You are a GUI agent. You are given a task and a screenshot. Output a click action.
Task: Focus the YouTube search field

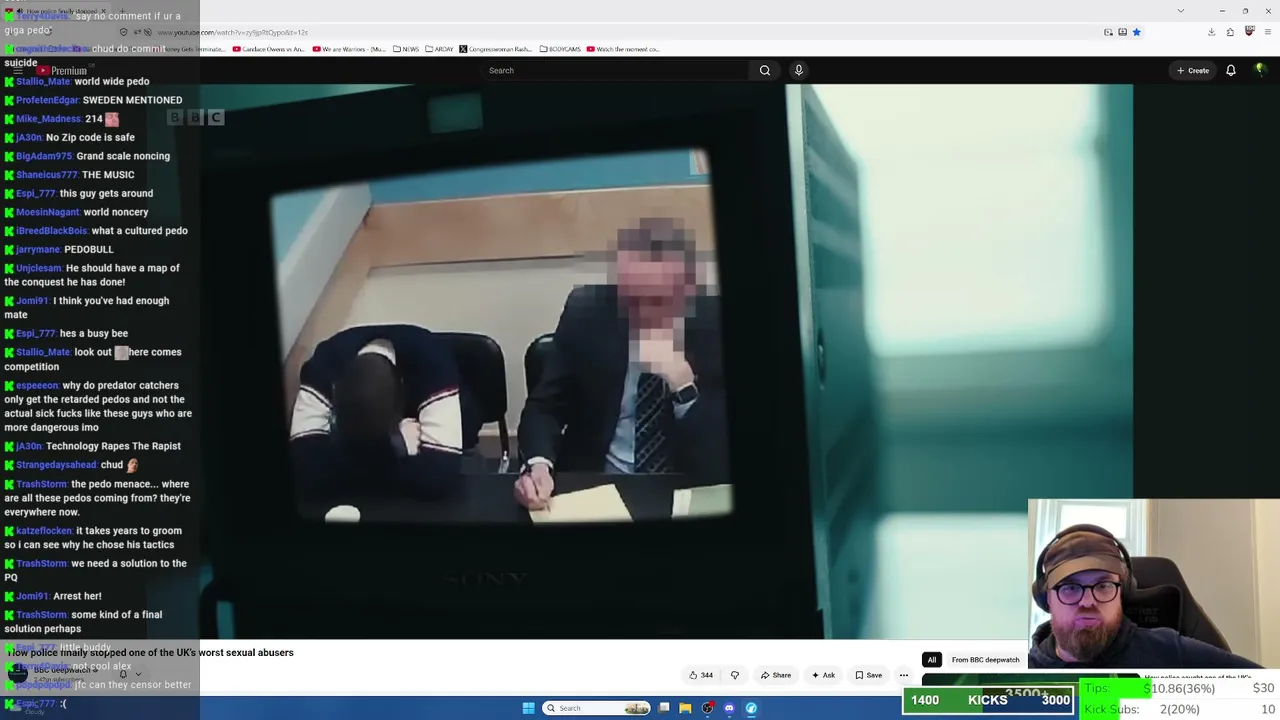(x=615, y=70)
